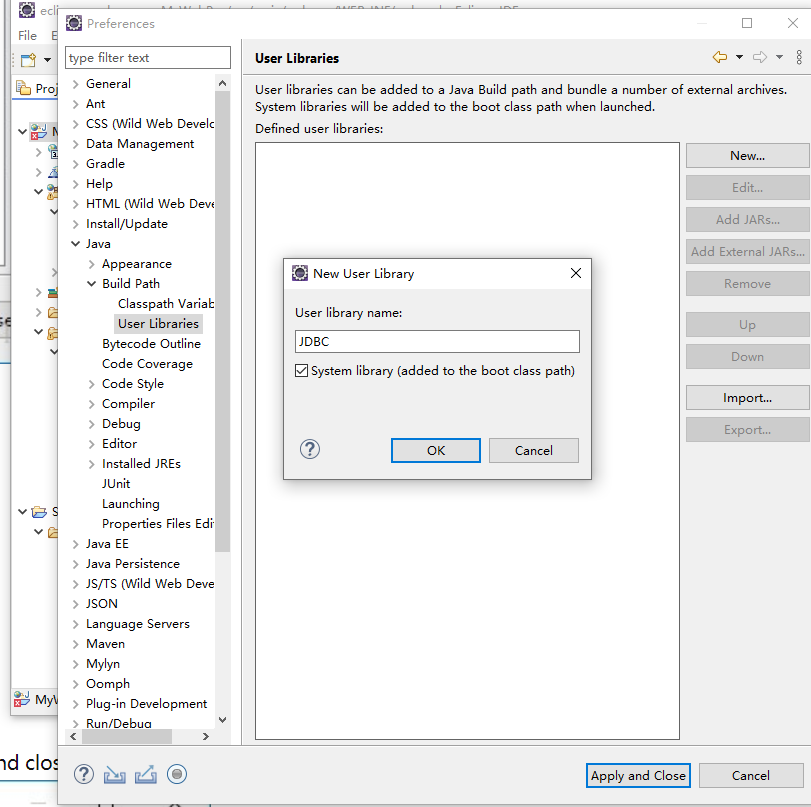Screen dimensions: 811x807
Task: Select User Libraries tree item
Action: coord(158,324)
